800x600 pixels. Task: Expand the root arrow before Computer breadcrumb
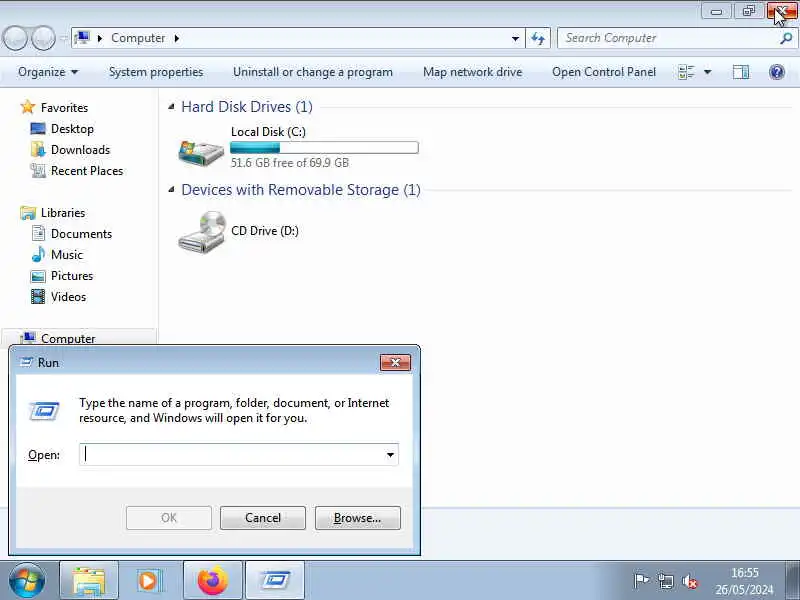(x=100, y=38)
